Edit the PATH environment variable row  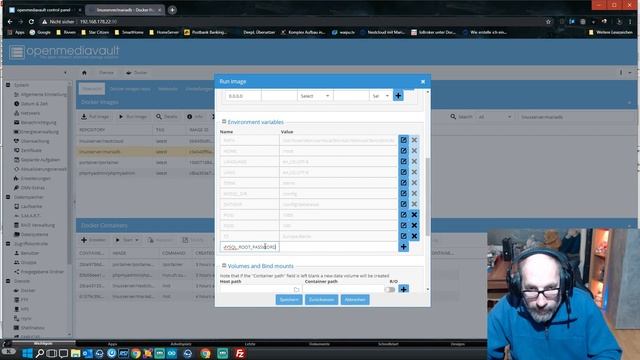403,140
